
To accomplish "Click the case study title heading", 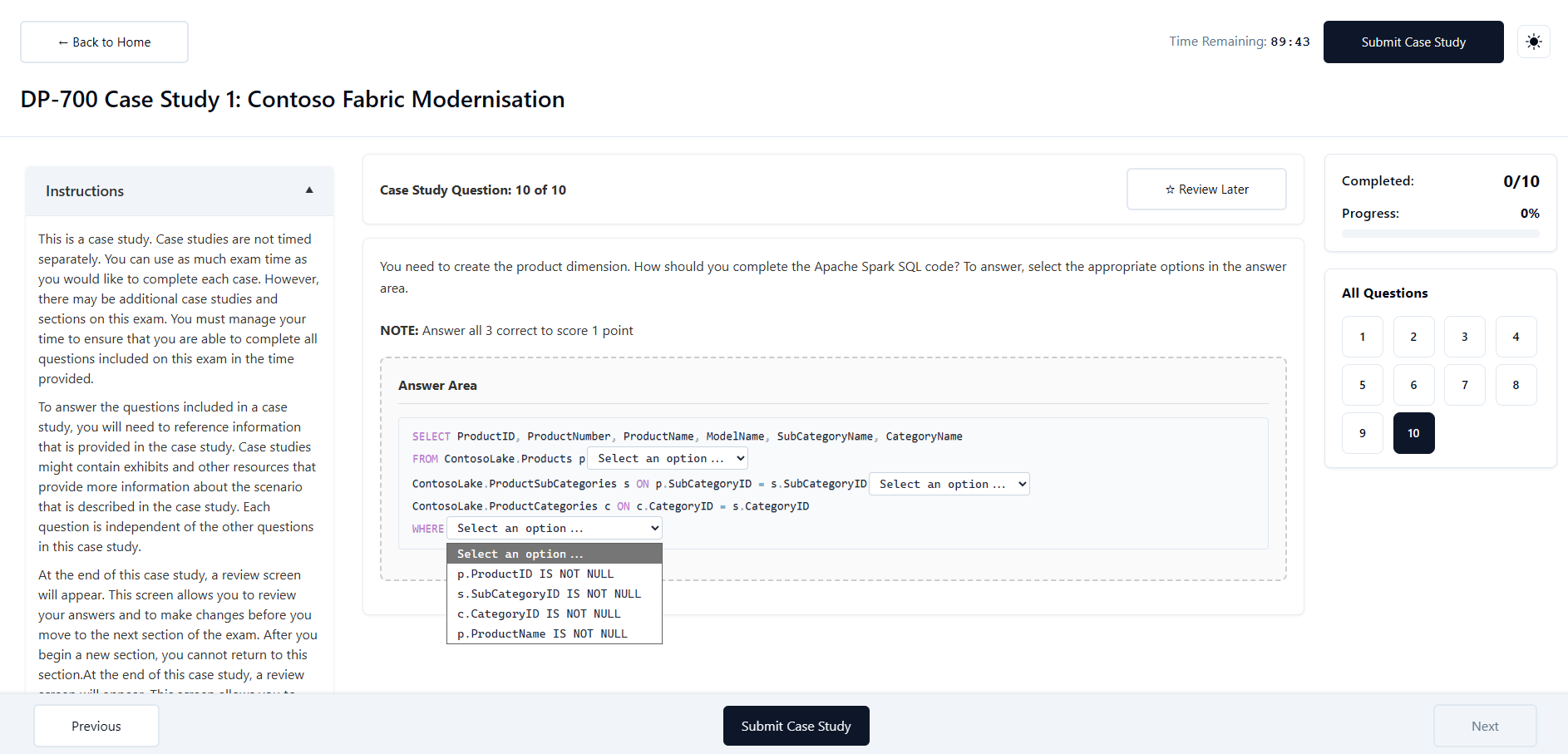I will [x=293, y=99].
